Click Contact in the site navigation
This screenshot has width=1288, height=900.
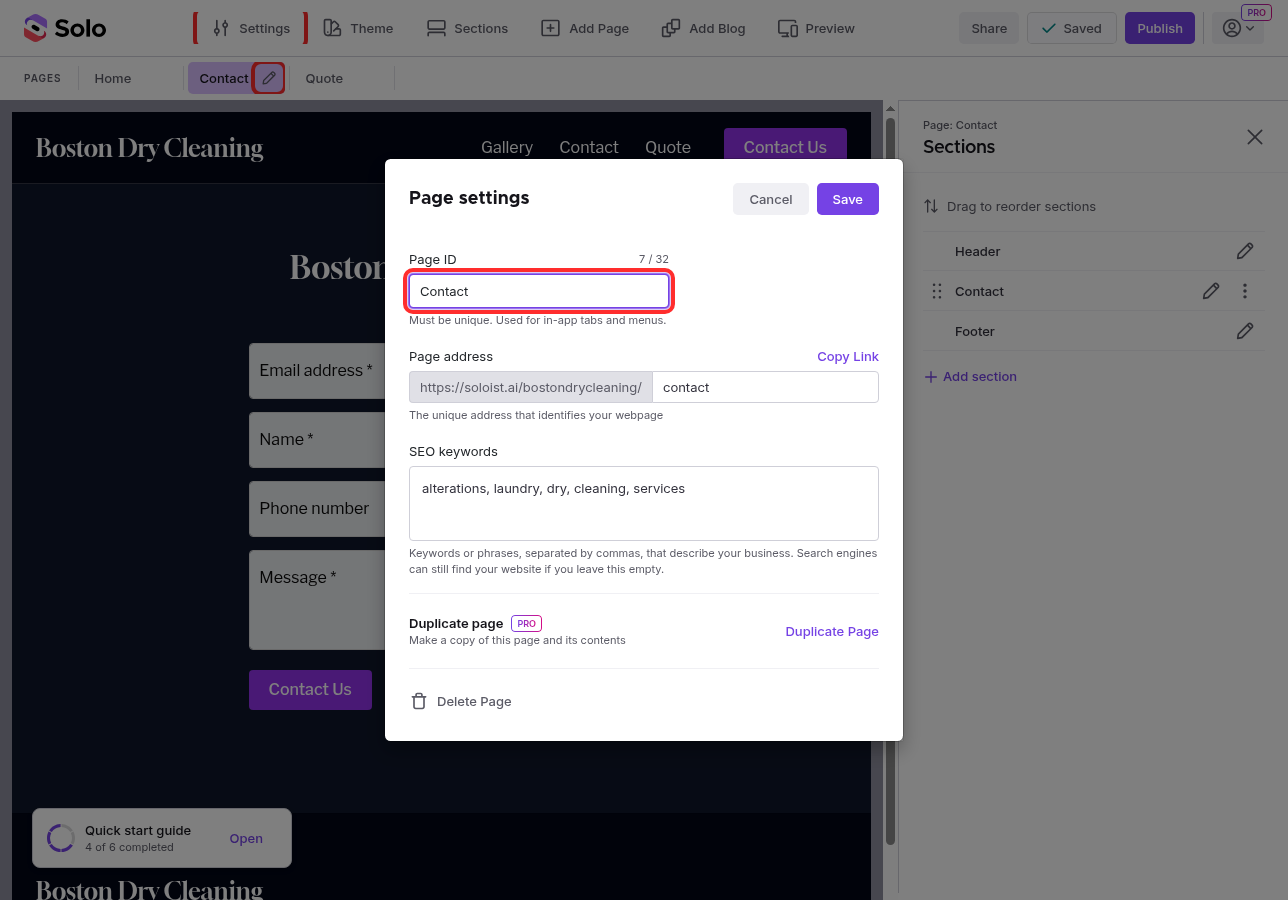click(589, 147)
